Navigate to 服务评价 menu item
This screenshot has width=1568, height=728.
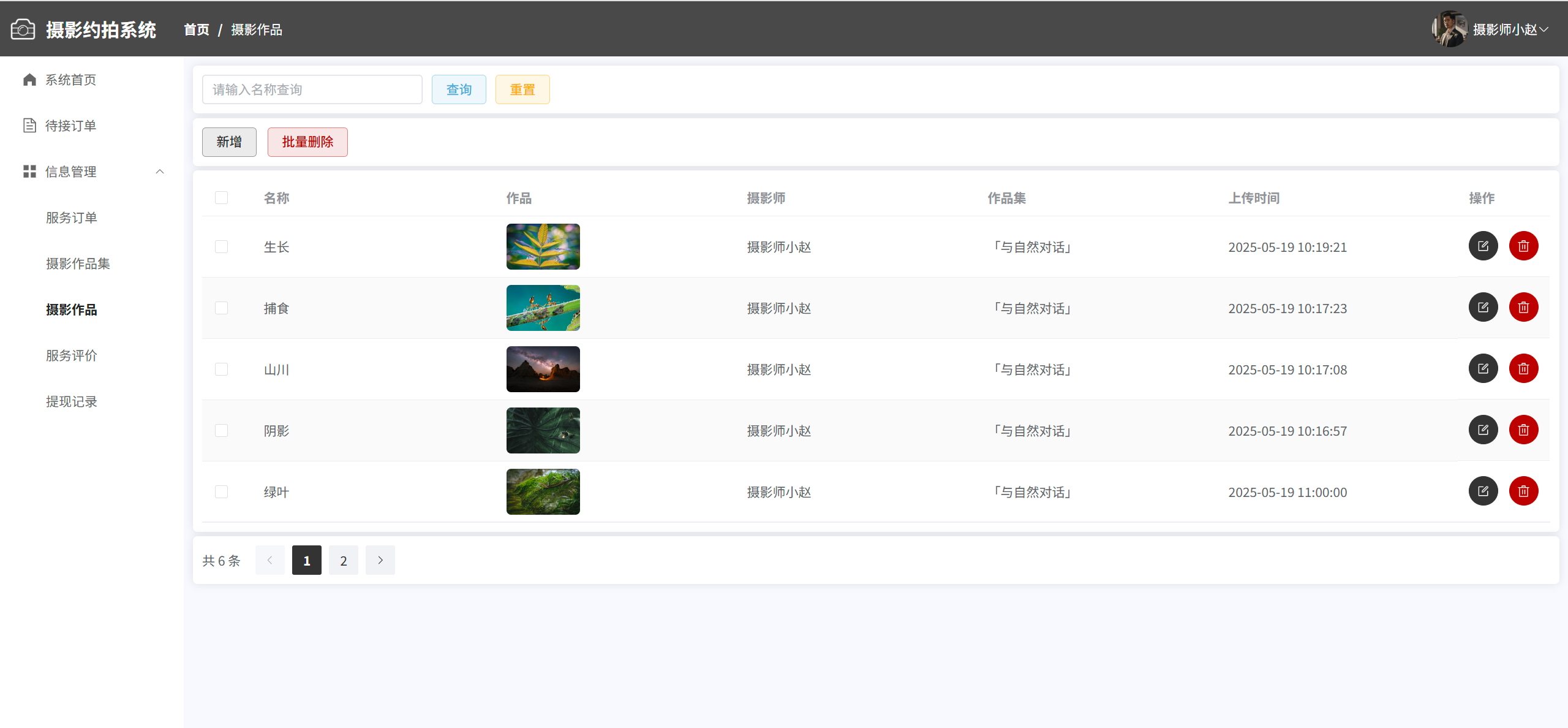pyautogui.click(x=72, y=355)
